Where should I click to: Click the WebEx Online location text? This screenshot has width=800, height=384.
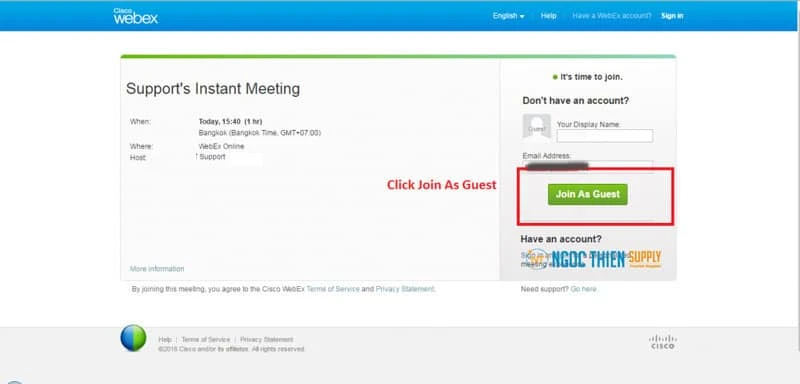221,146
